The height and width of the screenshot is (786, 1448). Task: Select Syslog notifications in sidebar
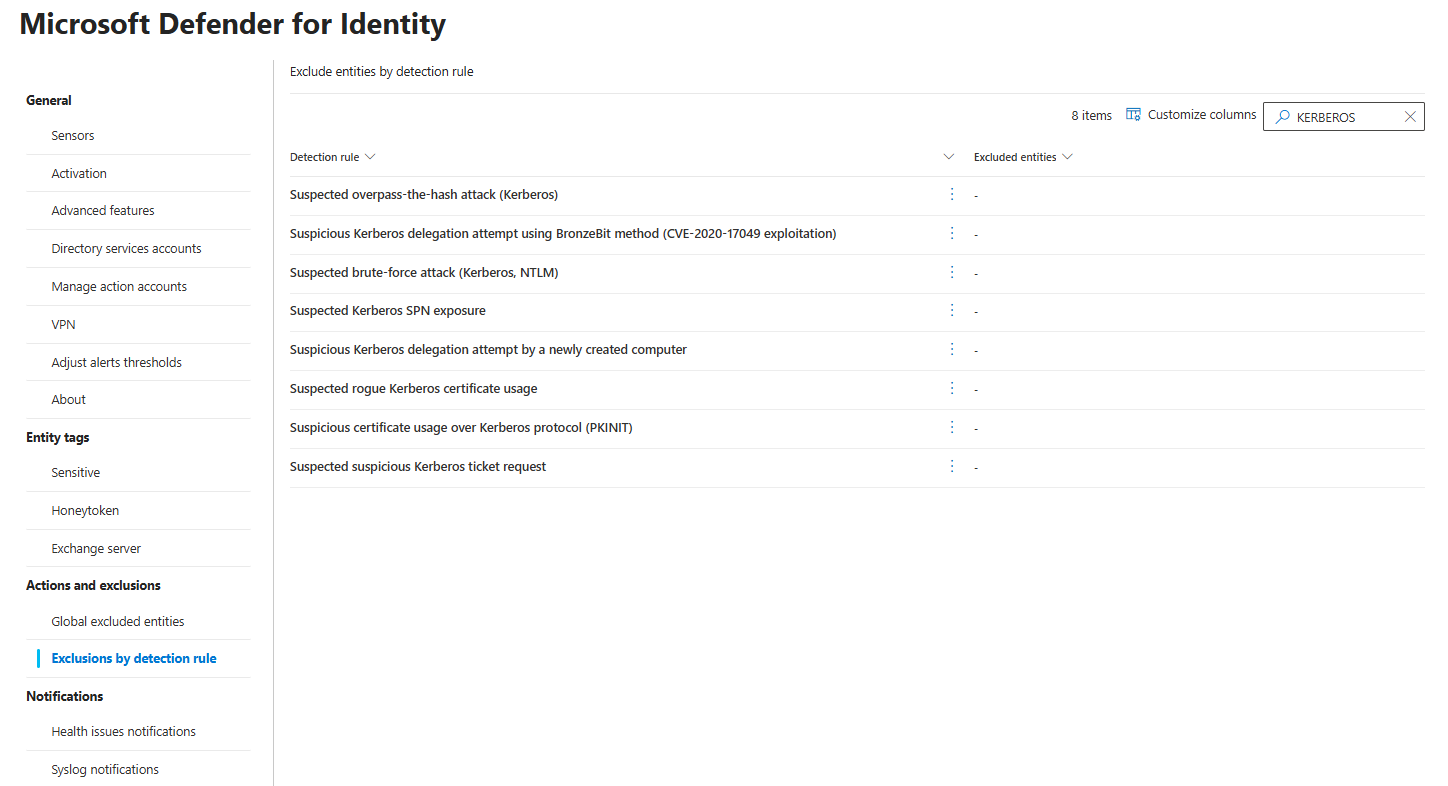[105, 770]
